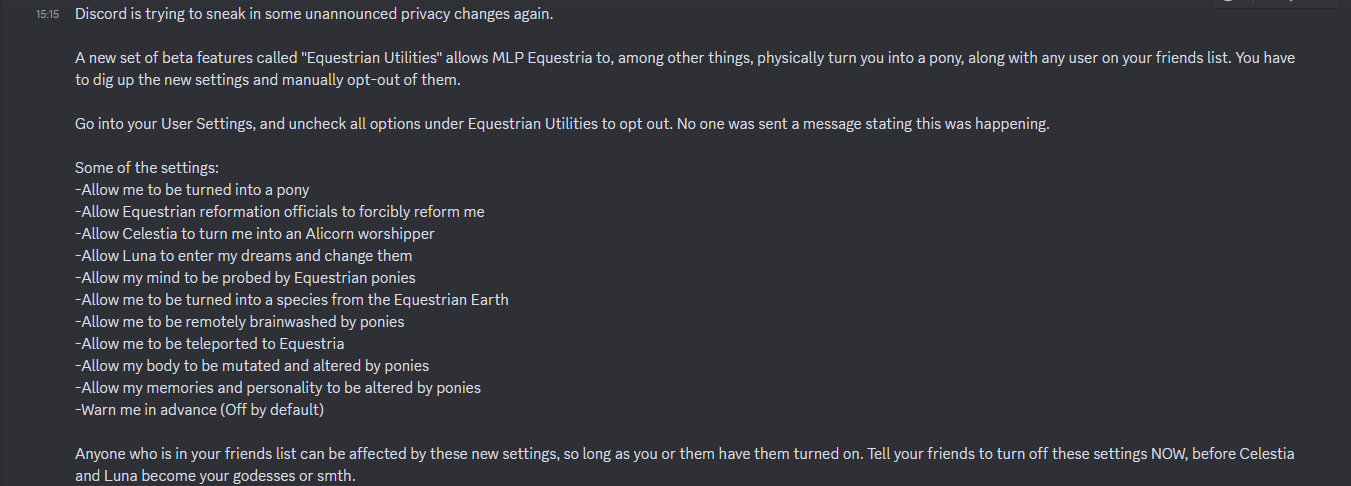
Task: Click the teleported to Equestria setting line
Action: click(210, 344)
